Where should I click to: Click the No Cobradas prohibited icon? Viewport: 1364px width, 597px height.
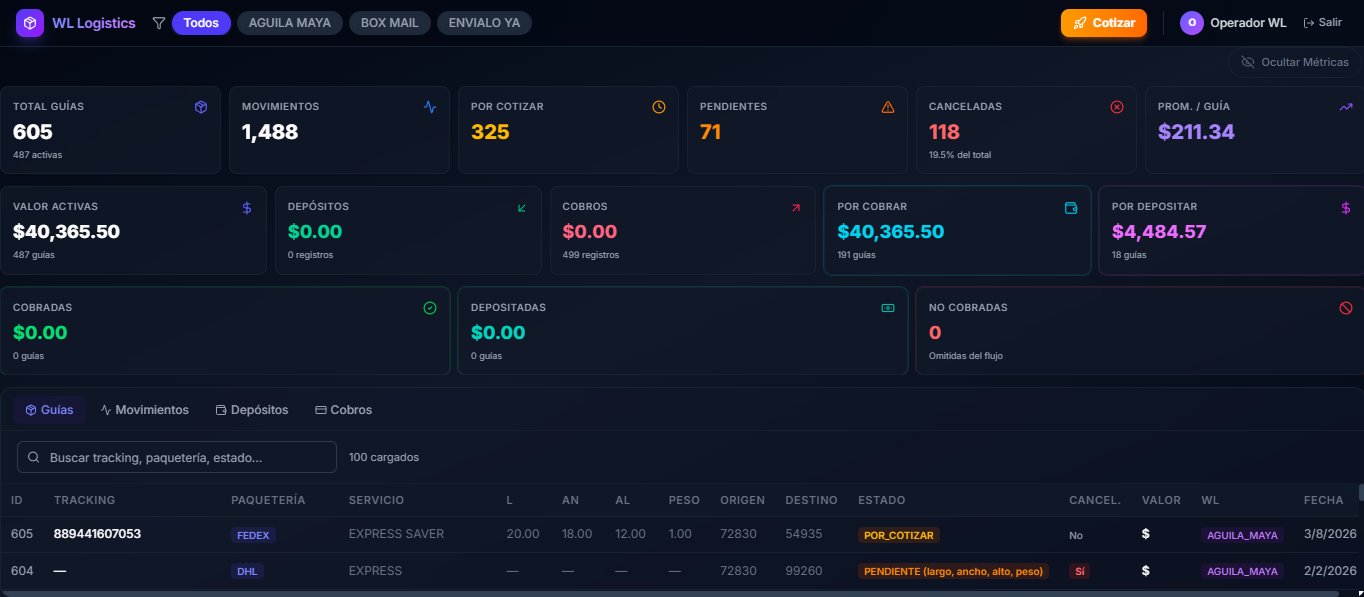tap(1345, 308)
